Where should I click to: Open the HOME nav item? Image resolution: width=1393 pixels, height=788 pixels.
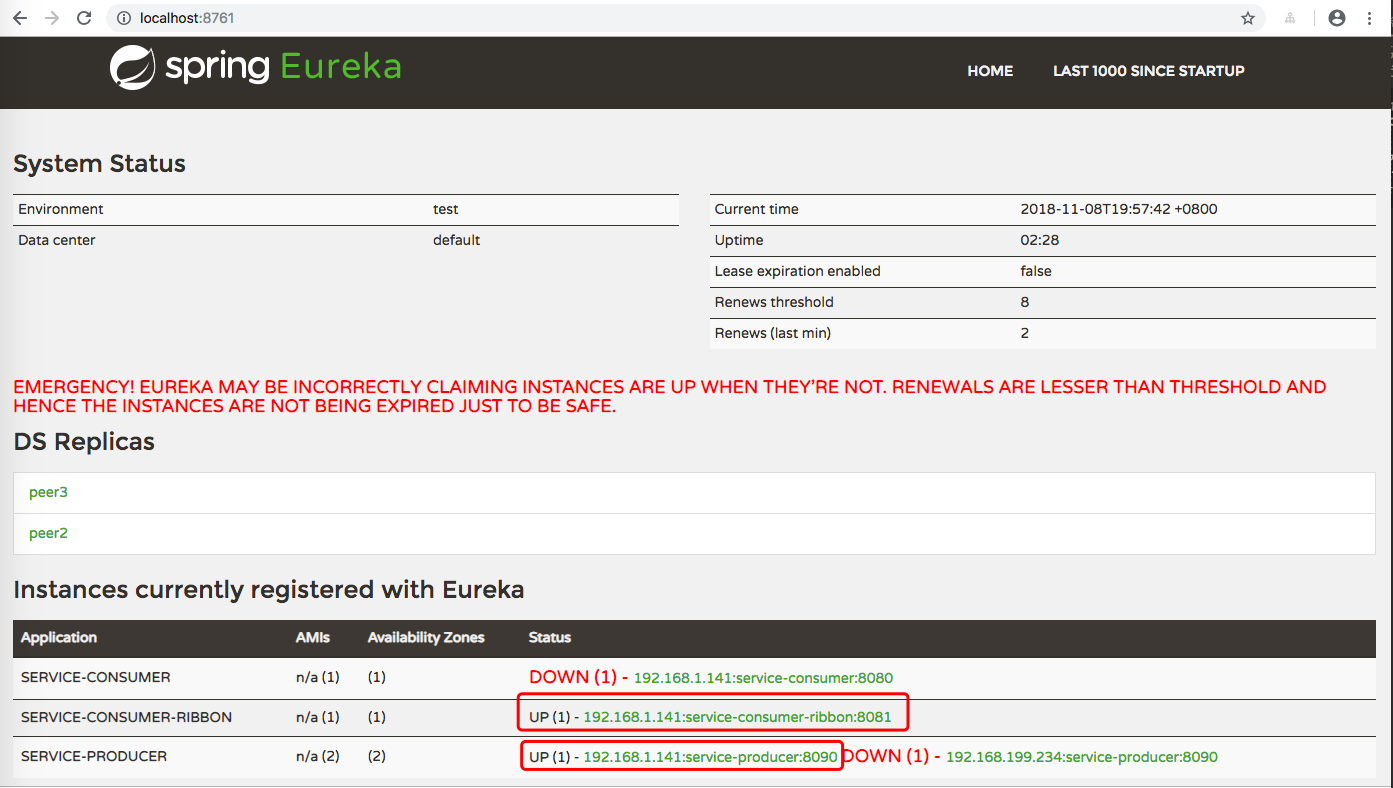tap(990, 71)
